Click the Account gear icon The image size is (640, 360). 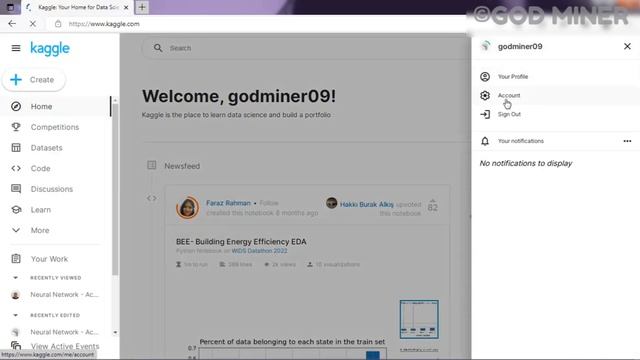pos(485,96)
